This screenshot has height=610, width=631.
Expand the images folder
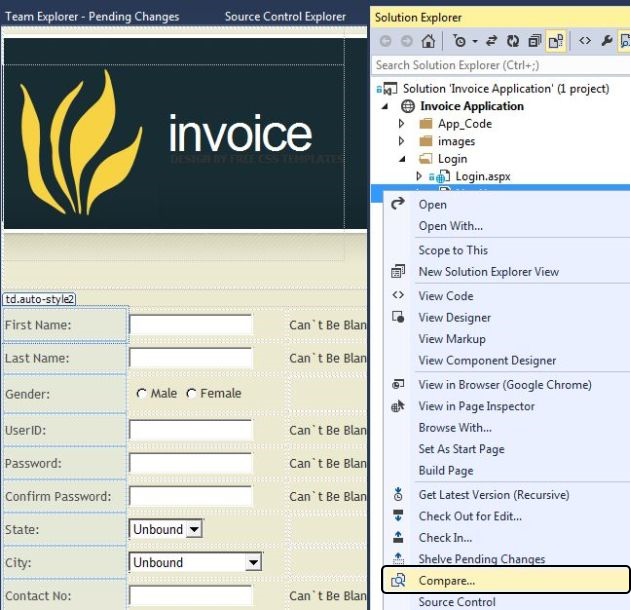coord(401,141)
